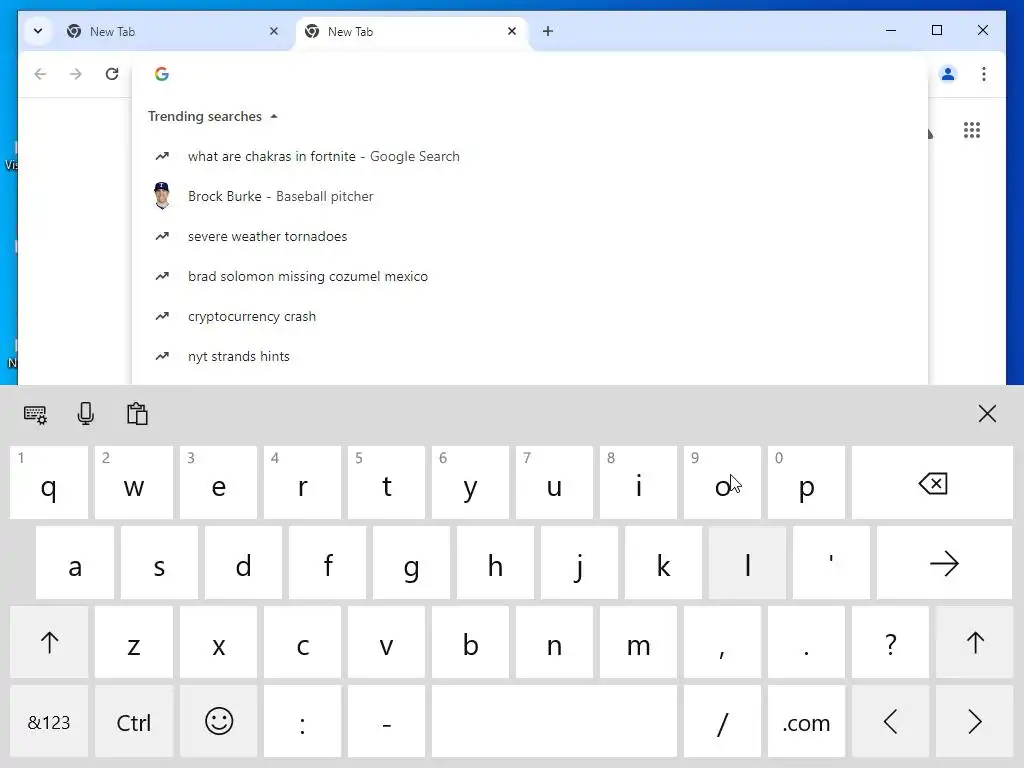Close the second active New Tab
Image resolution: width=1024 pixels, height=768 pixels.
pyautogui.click(x=512, y=31)
